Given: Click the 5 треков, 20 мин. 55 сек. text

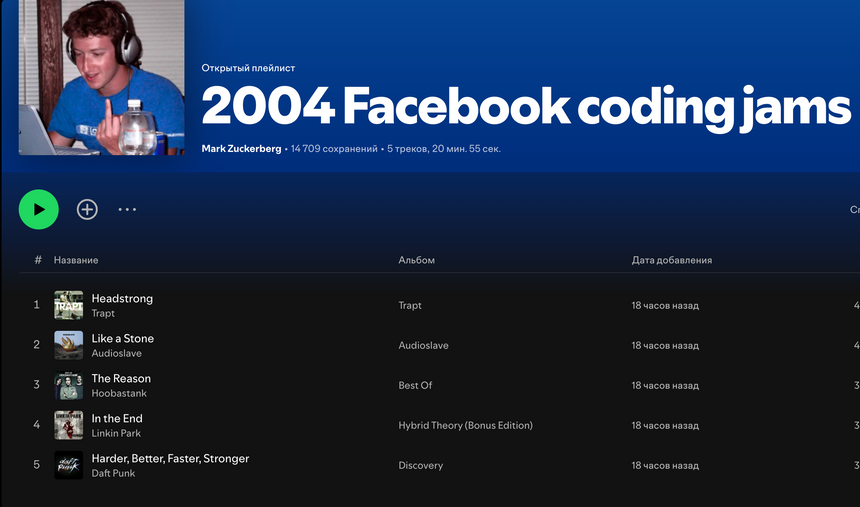Looking at the screenshot, I should [444, 149].
